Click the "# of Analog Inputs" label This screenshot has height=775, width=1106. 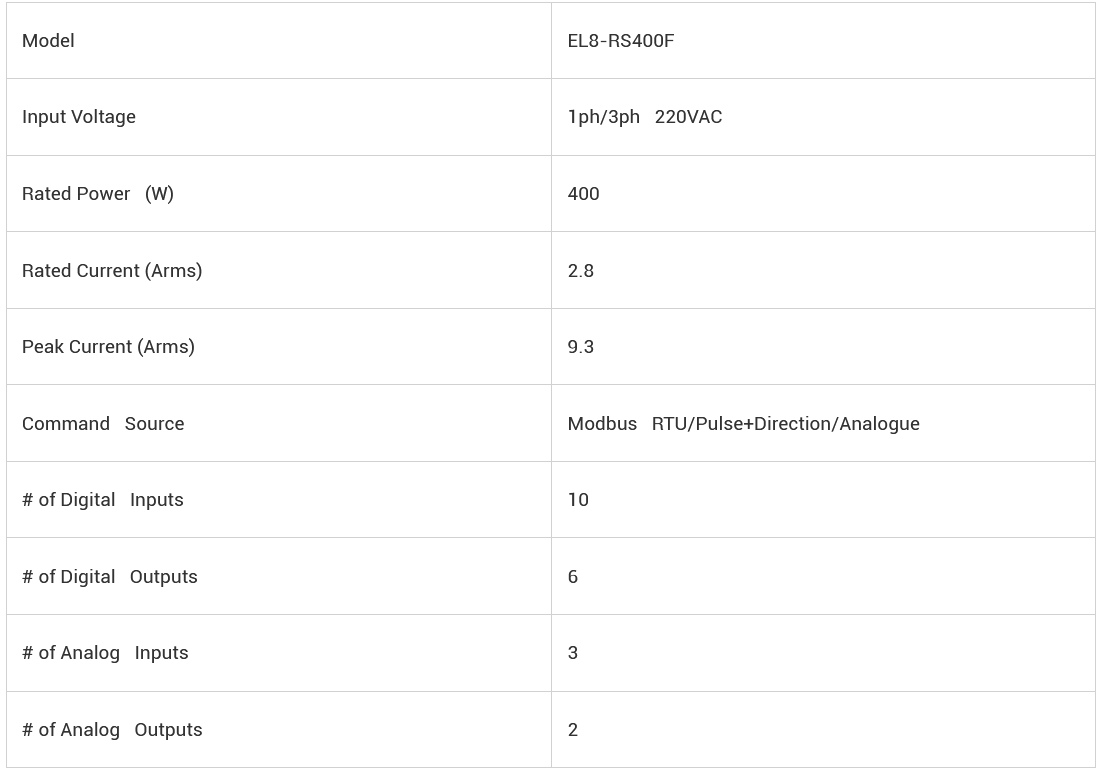pos(105,653)
